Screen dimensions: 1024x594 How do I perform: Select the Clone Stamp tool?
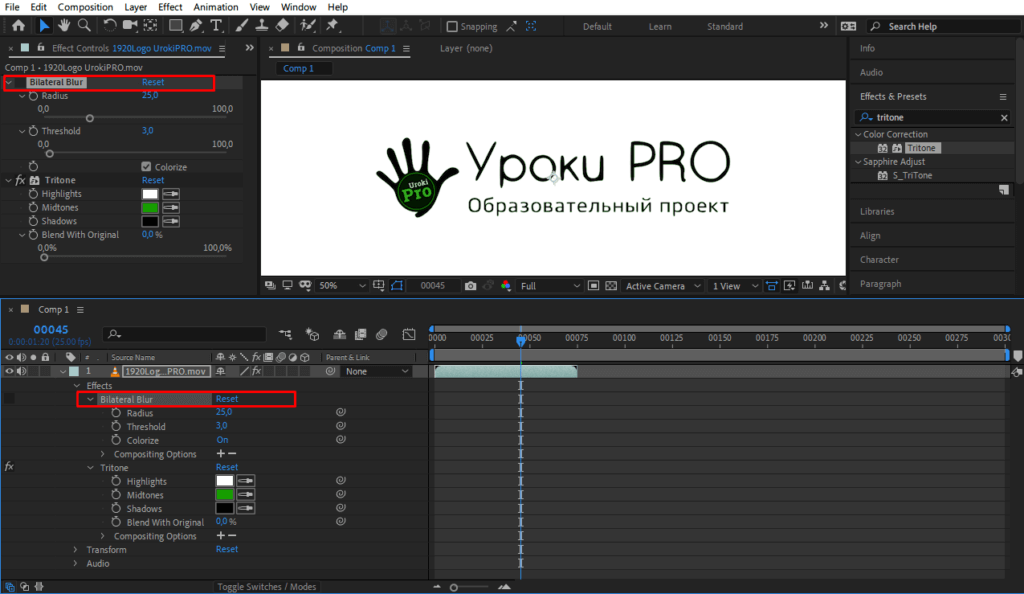(x=261, y=26)
